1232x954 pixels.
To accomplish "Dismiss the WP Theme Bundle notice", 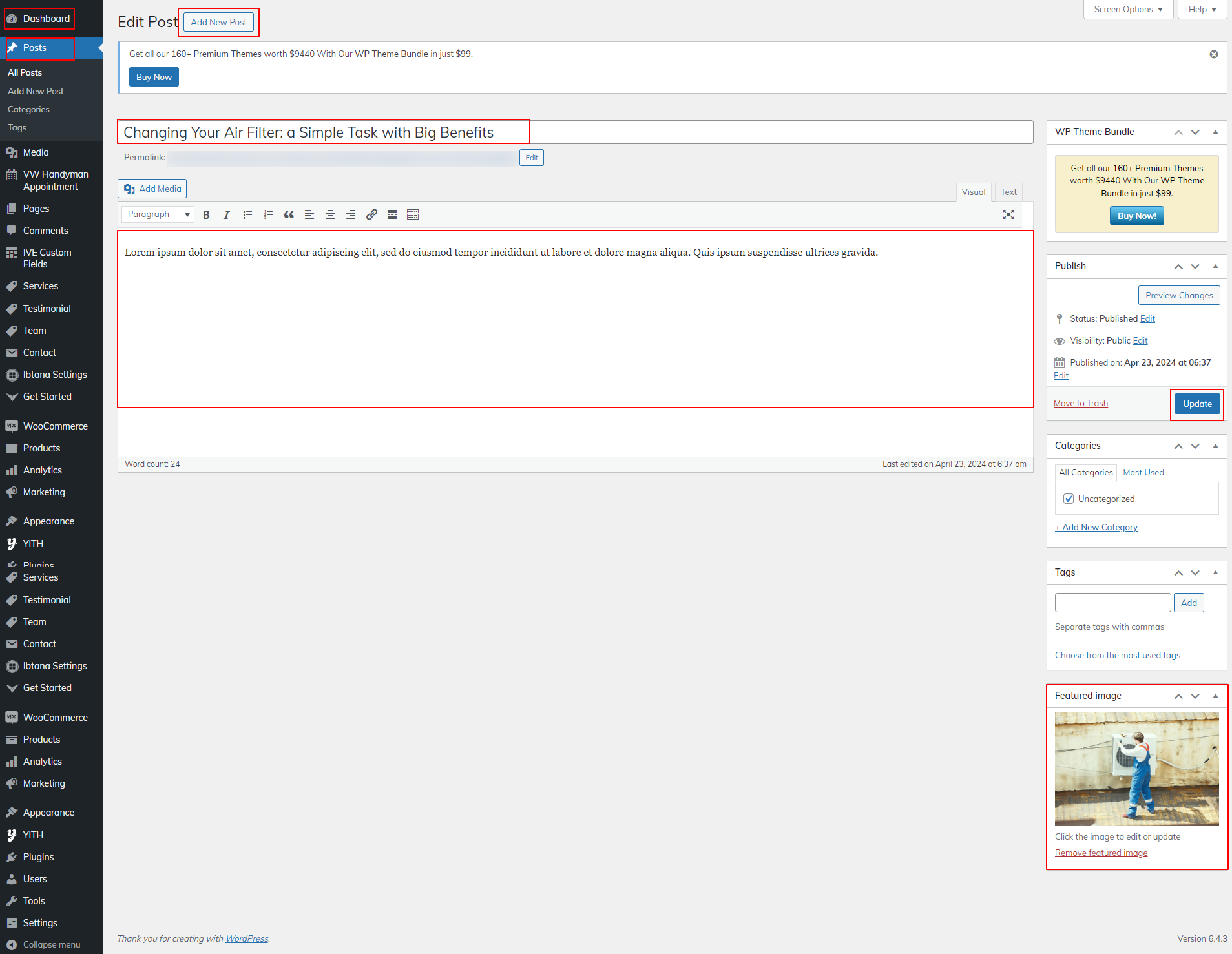I will (1214, 54).
